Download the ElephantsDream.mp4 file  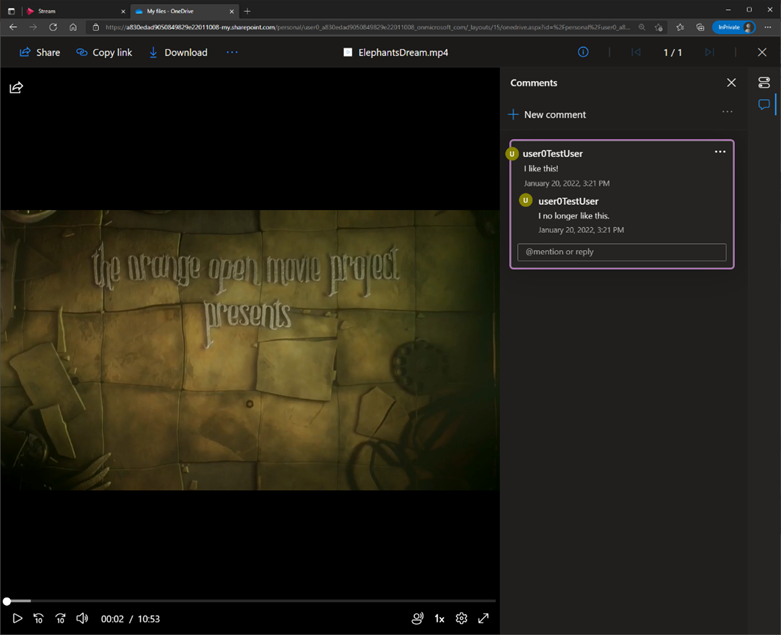coord(178,52)
